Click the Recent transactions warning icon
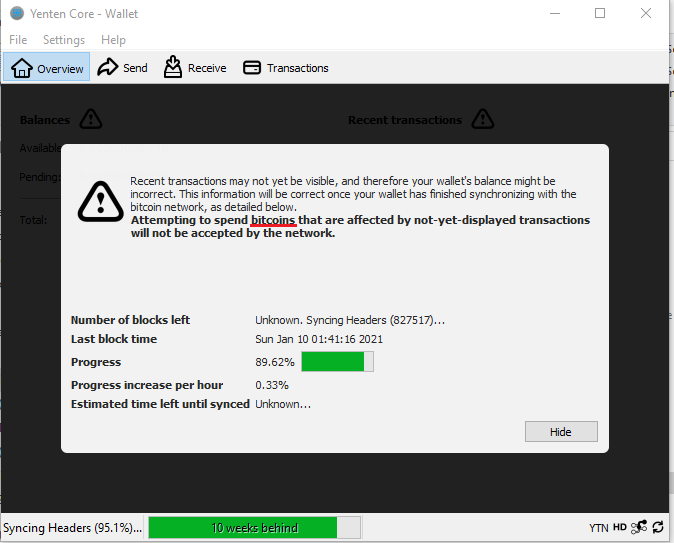Viewport: 674px width, 543px height. [x=482, y=119]
